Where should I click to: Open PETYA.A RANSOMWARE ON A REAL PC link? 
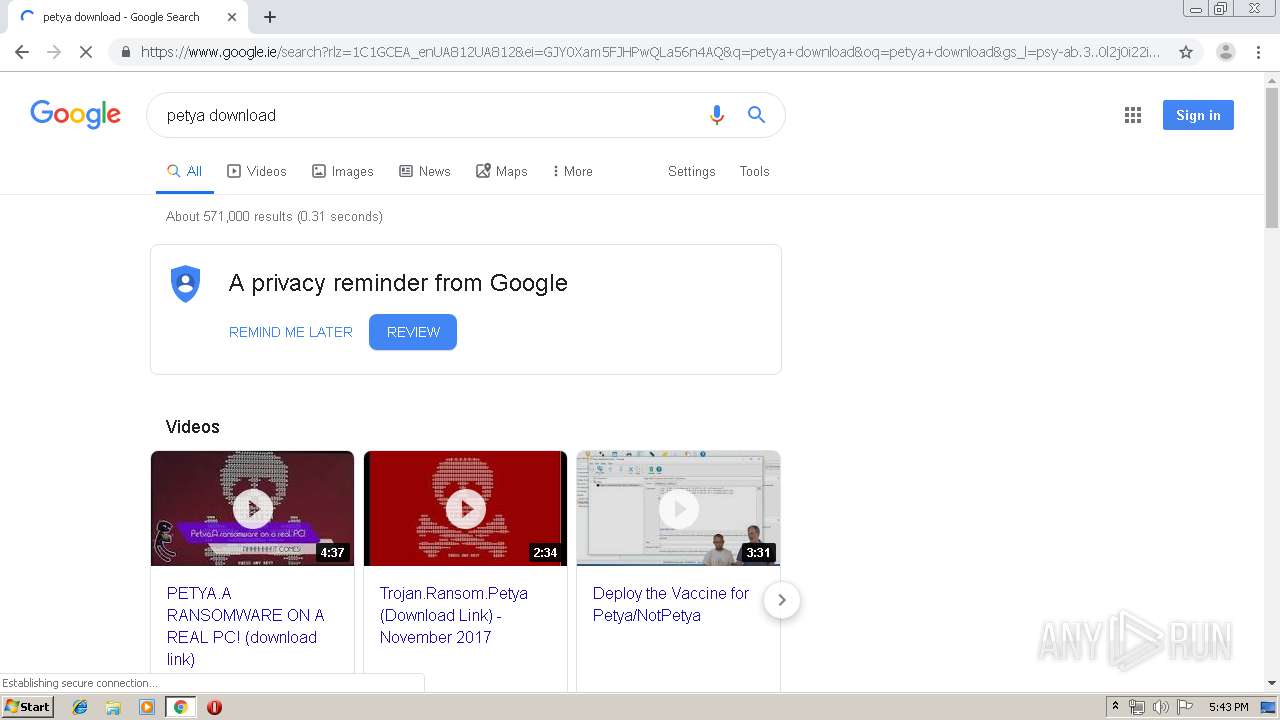click(x=246, y=626)
